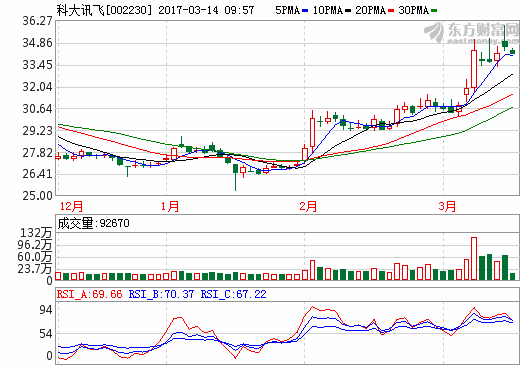Viewport: 520px width, 365px height.
Task: Click the black 10PMA legend color swatch
Action: pos(348,11)
